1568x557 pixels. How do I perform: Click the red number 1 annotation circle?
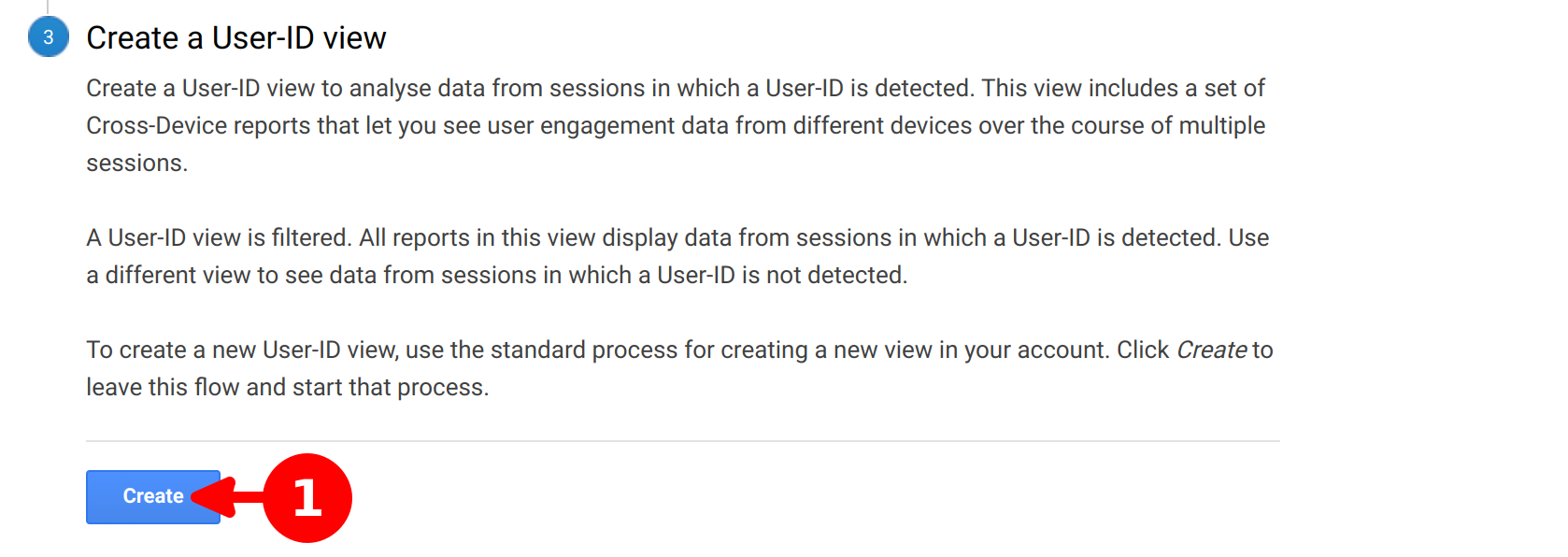pyautogui.click(x=307, y=498)
